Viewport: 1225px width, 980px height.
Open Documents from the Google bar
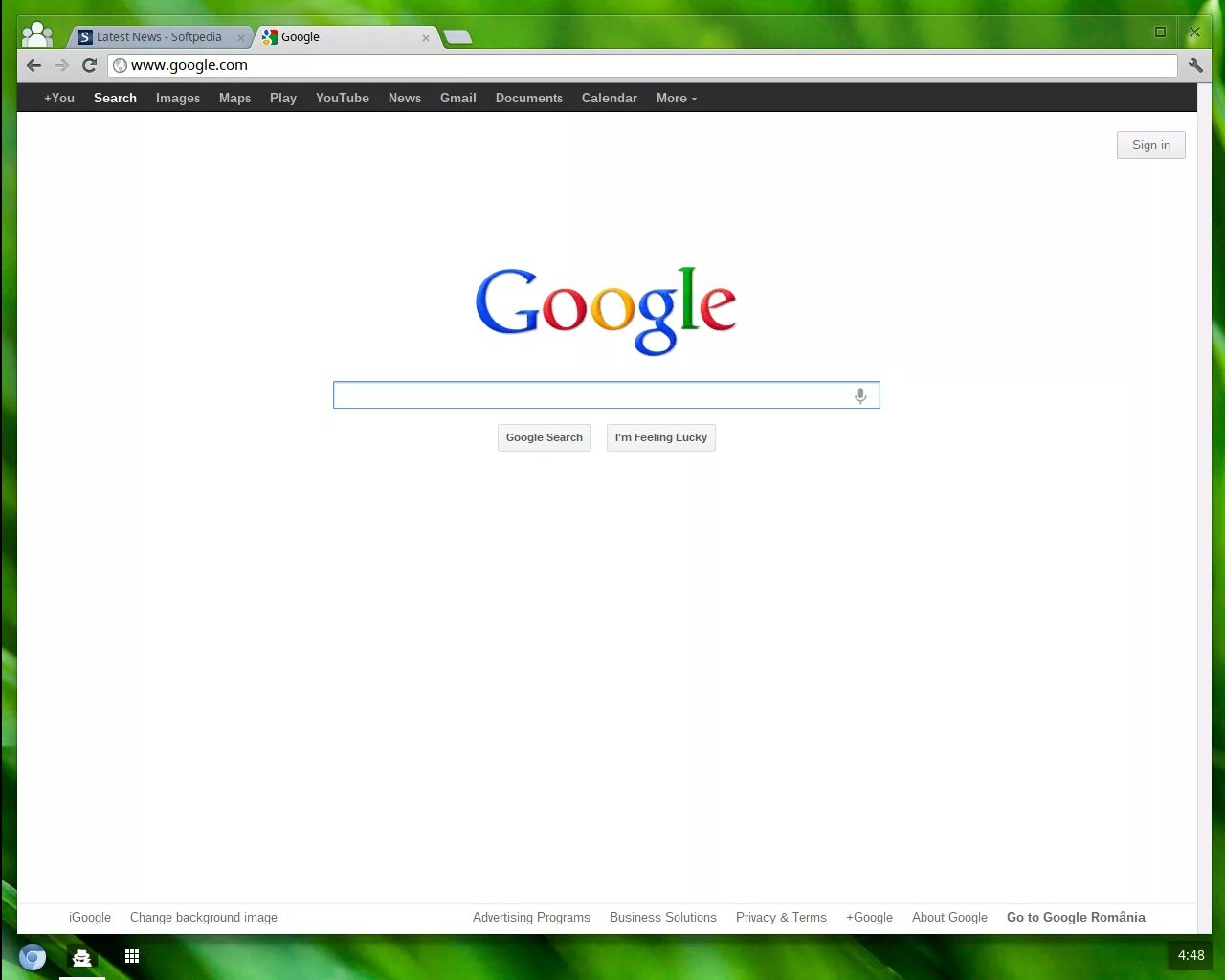[529, 98]
